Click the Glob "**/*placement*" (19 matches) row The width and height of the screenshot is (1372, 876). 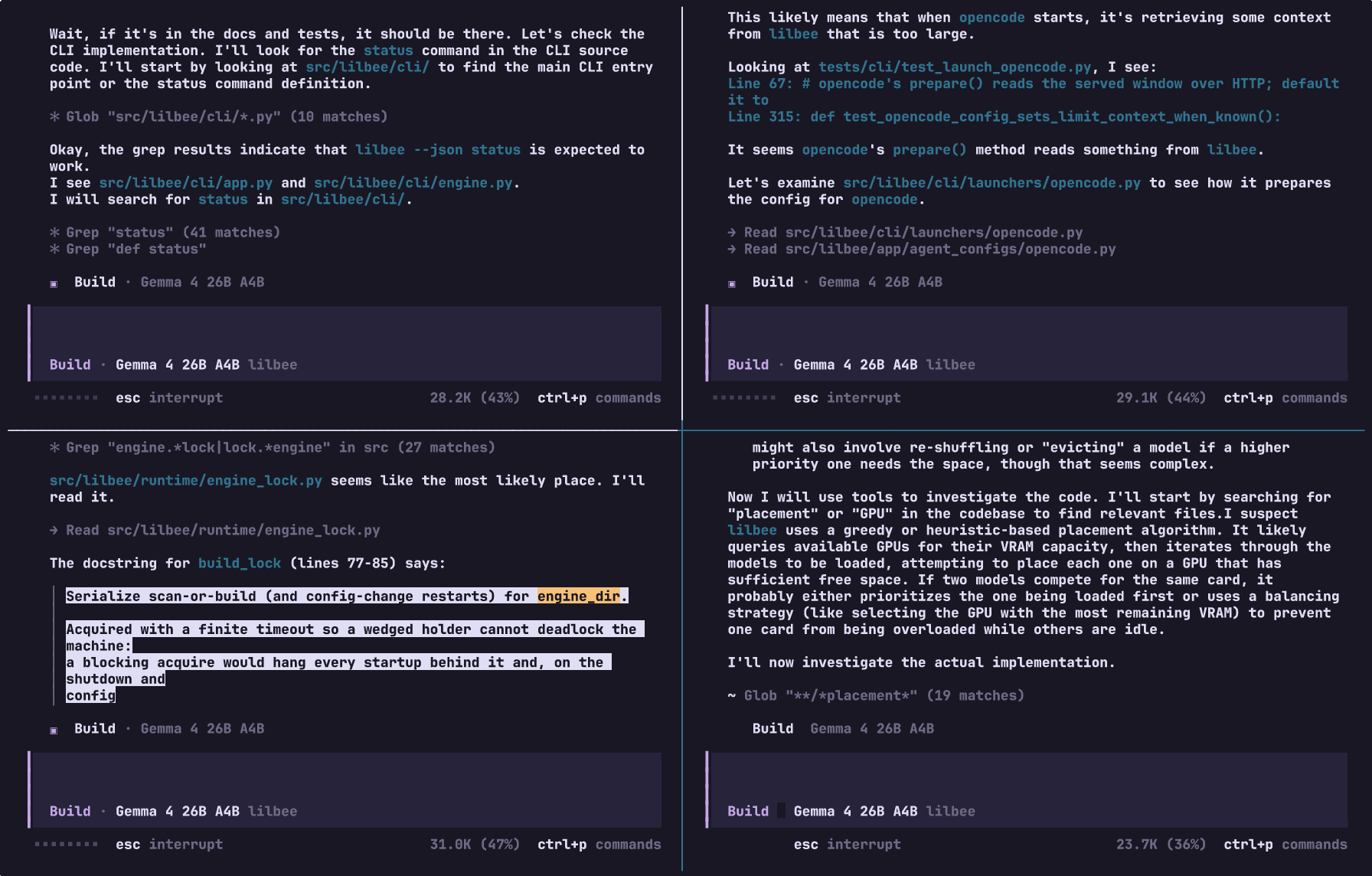click(876, 695)
